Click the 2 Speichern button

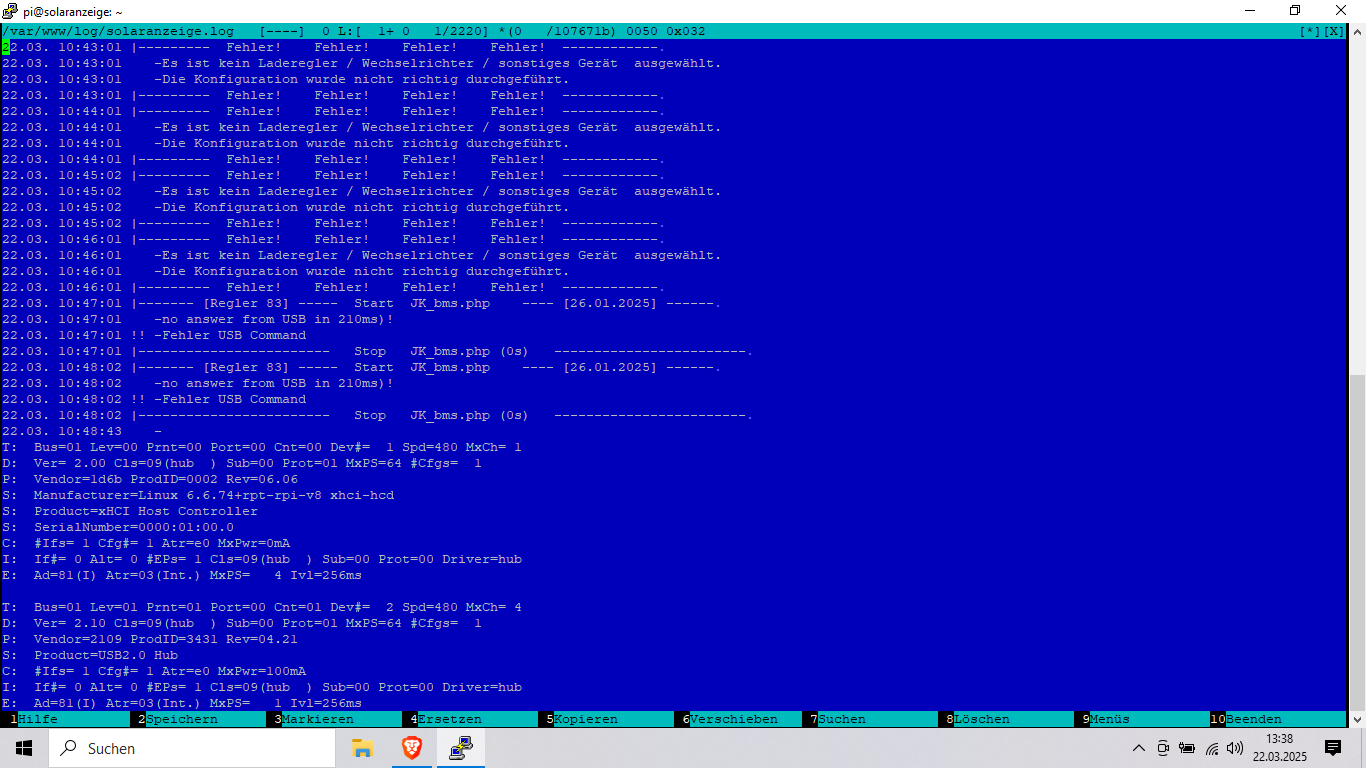(x=180, y=719)
